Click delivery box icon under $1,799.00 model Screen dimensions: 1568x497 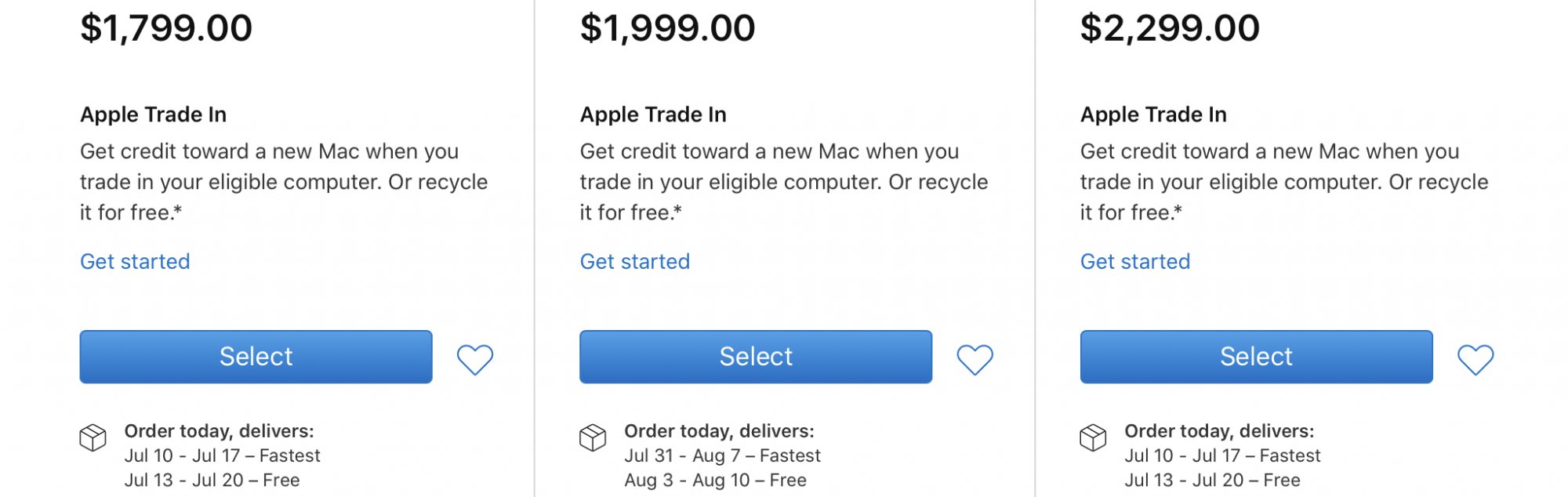93,437
